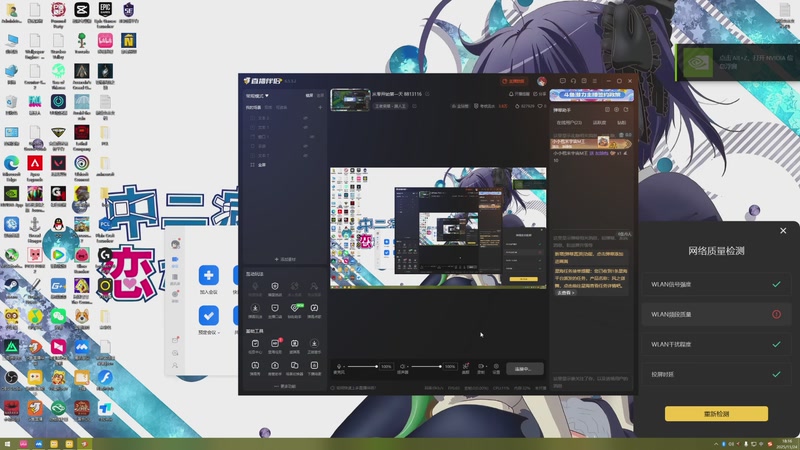Viewport: 800px width, 450px height.
Task: Click the shield icon in 互动玩法 section
Action: (275, 286)
